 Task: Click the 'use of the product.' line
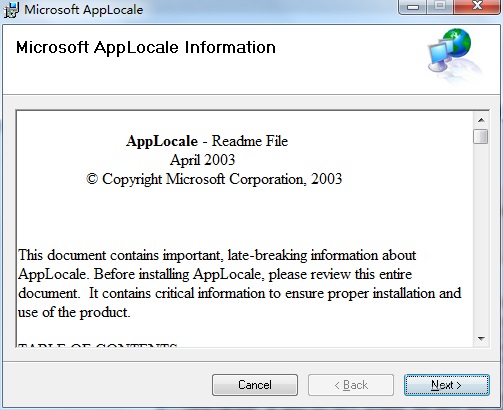click(74, 313)
